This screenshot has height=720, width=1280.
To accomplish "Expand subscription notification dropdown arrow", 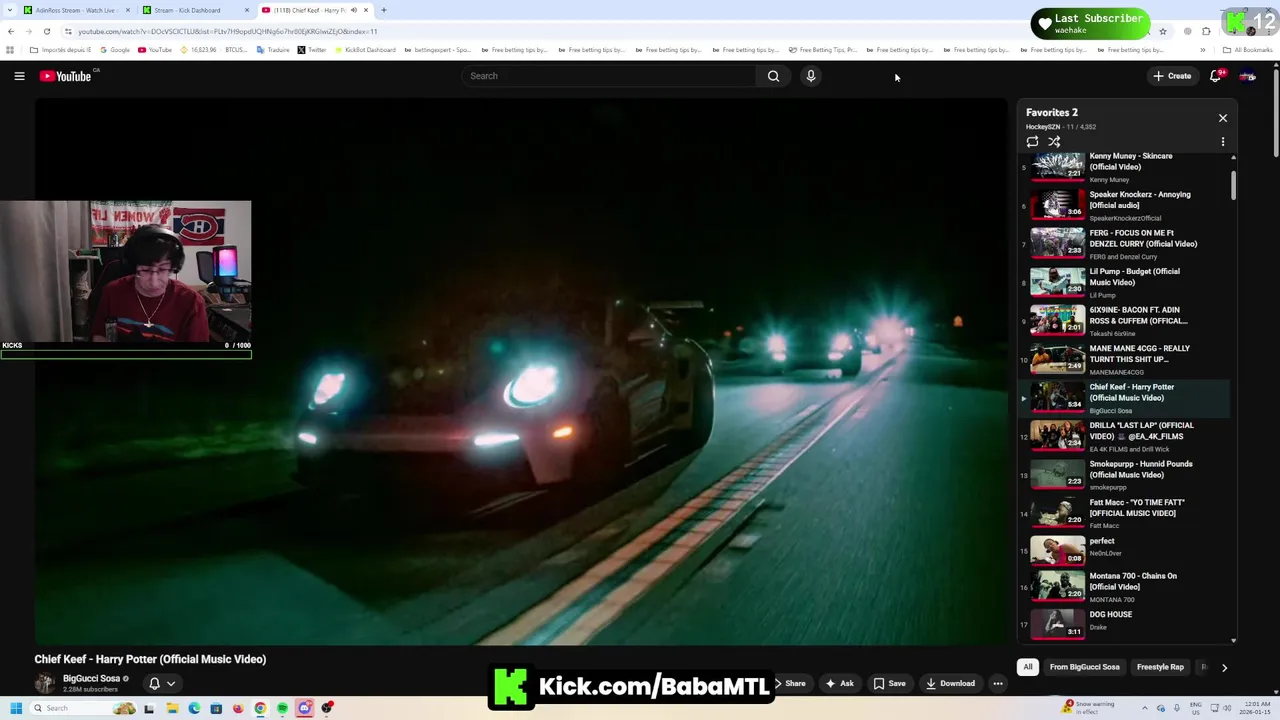I will tap(171, 684).
